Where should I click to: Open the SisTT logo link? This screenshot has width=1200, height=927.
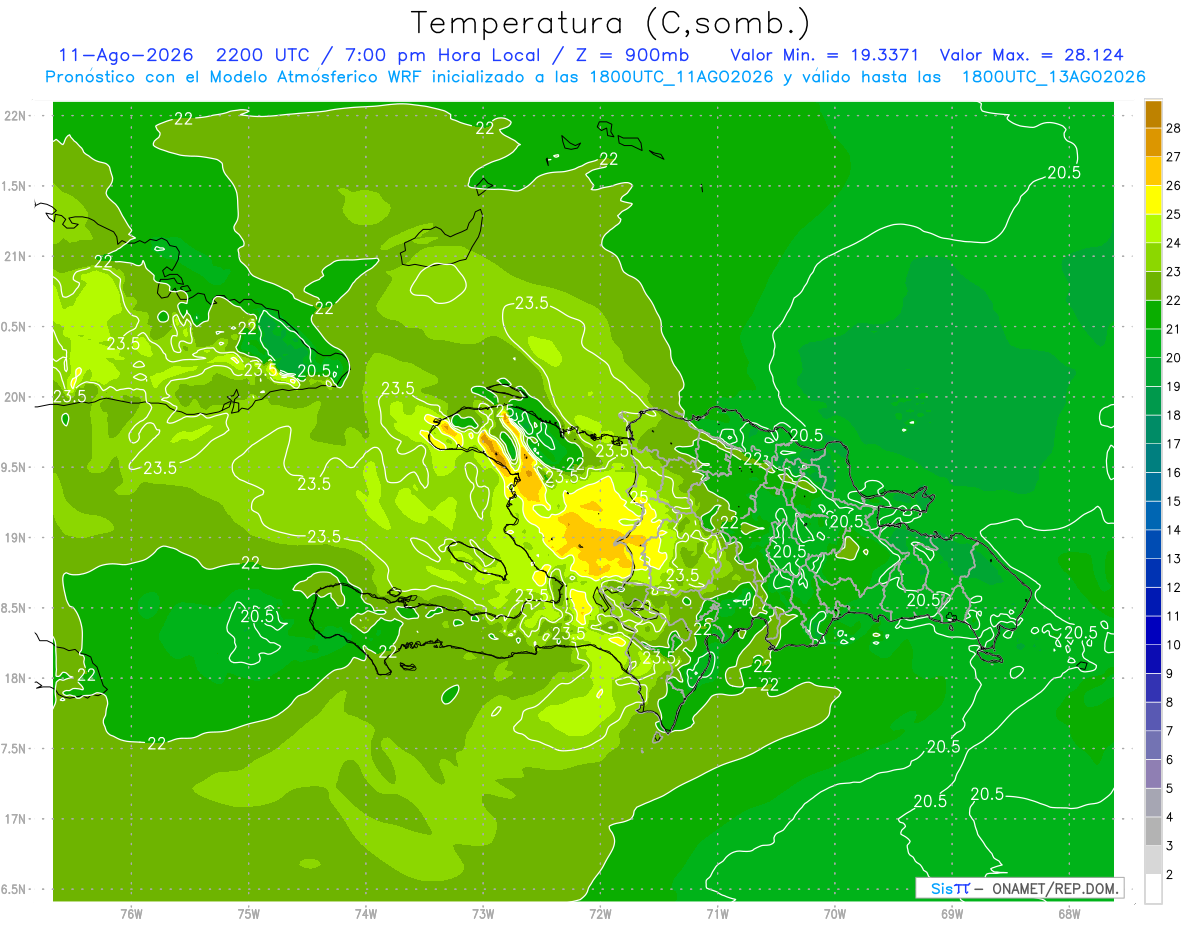(950, 888)
